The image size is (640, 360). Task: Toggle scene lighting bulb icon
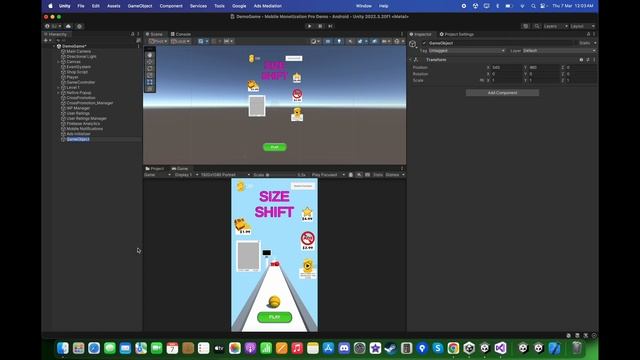(339, 41)
